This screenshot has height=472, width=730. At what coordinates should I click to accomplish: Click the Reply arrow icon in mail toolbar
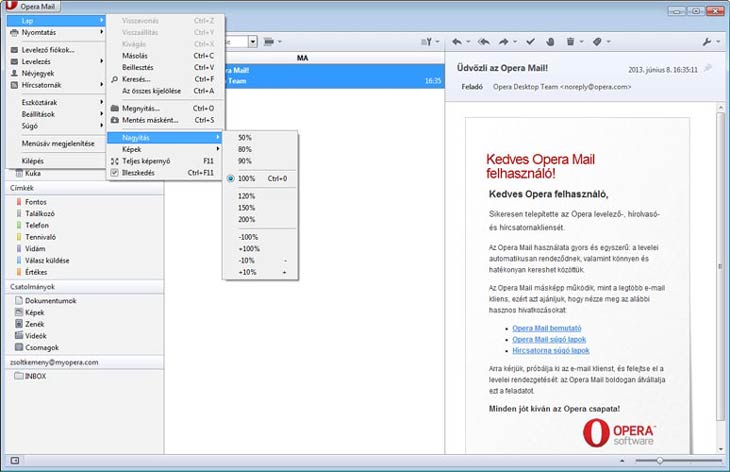[x=458, y=42]
